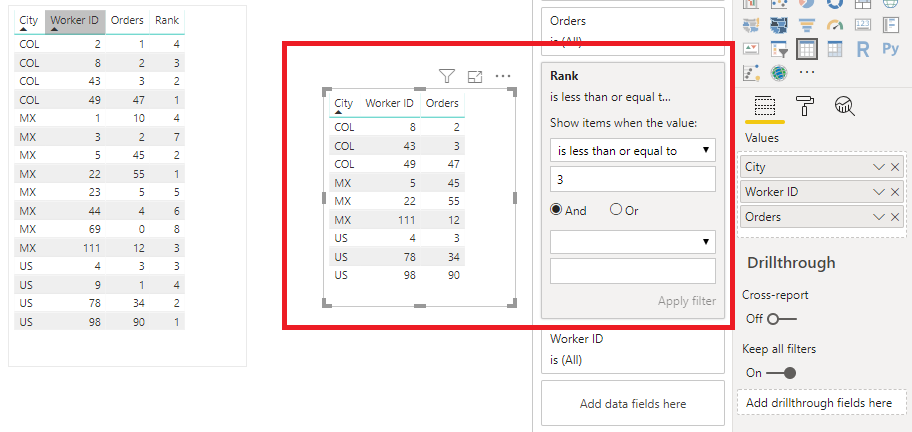Select the KPI visualization icon
This screenshot has width=912, height=432.
(x=751, y=49)
